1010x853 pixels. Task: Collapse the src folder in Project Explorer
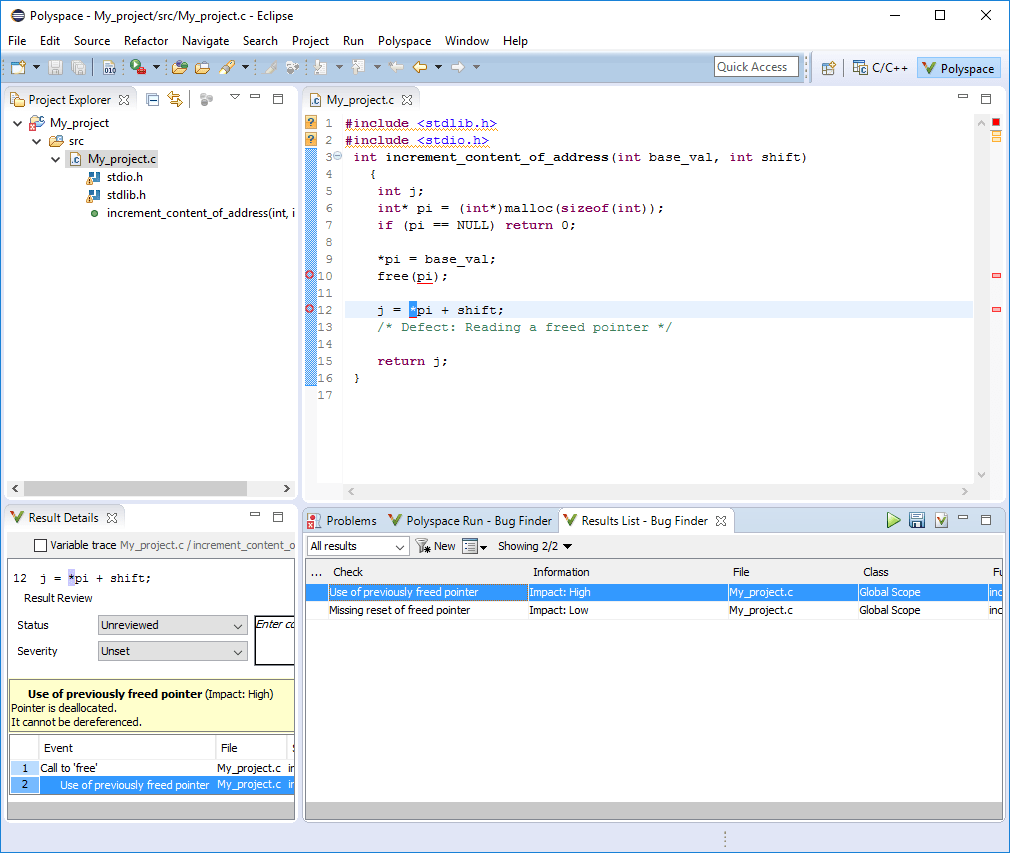coord(38,141)
